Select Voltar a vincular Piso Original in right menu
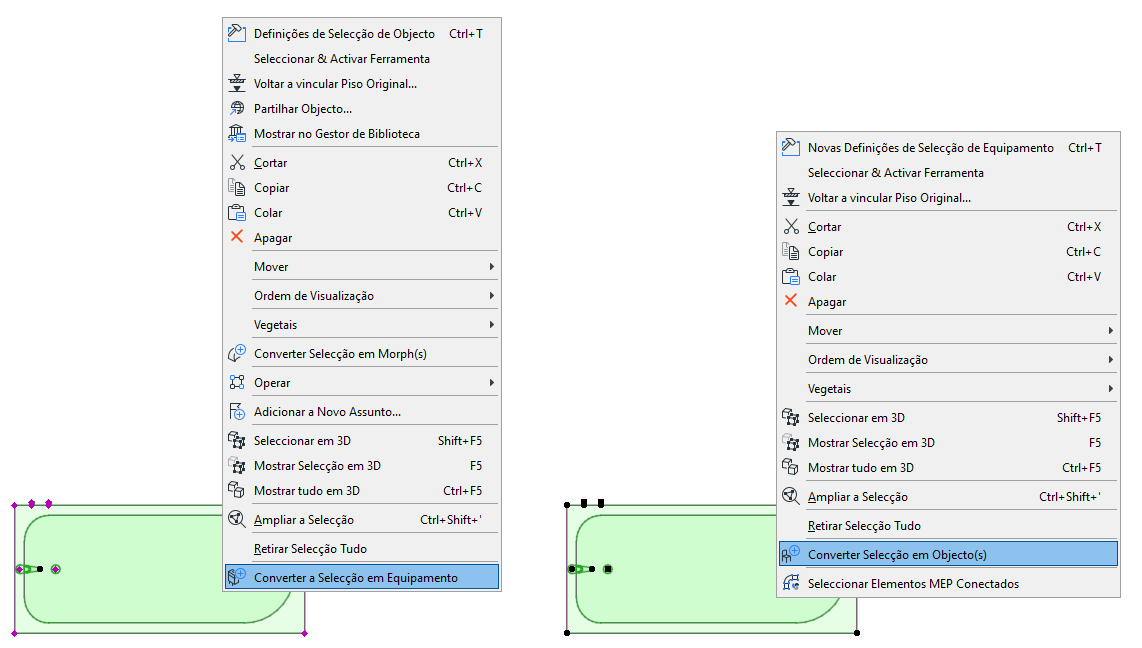Viewport: 1142px width, 648px height. (948, 197)
